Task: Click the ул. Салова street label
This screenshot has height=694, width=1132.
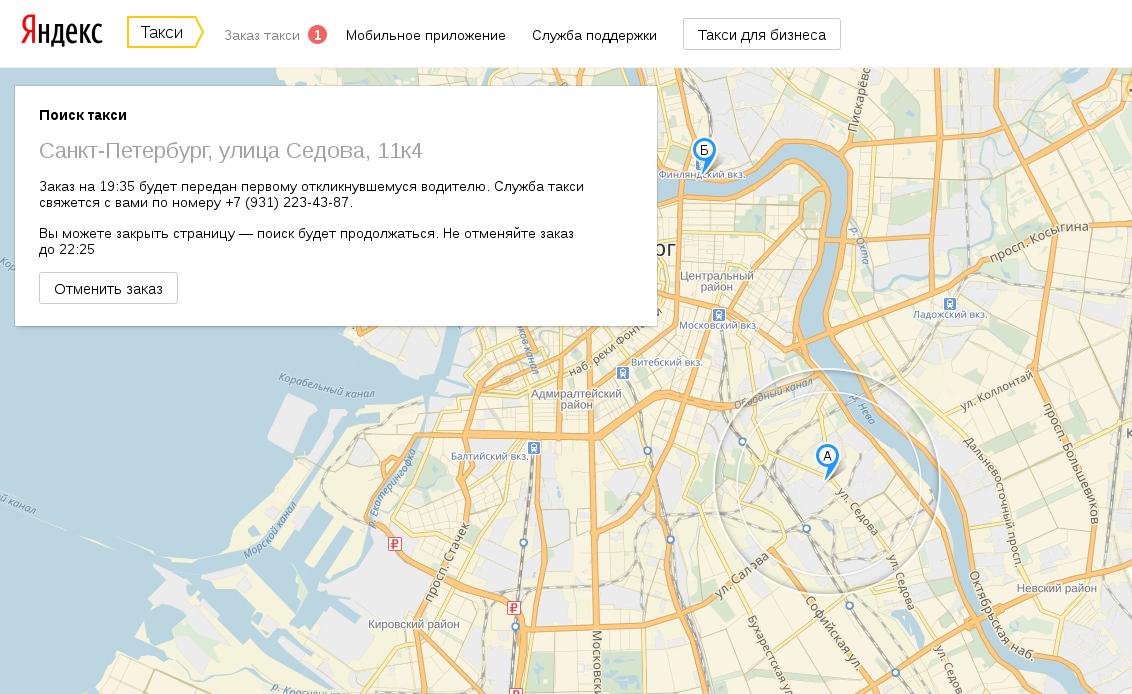Action: tap(742, 576)
